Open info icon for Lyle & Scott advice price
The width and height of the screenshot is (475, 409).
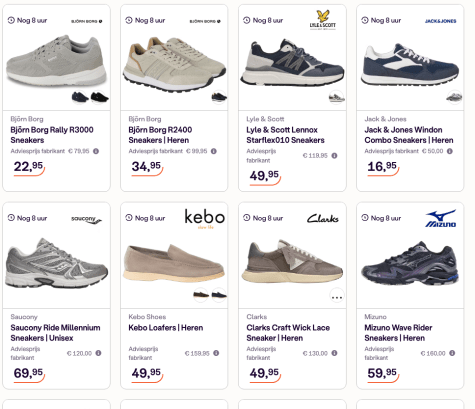point(334,155)
